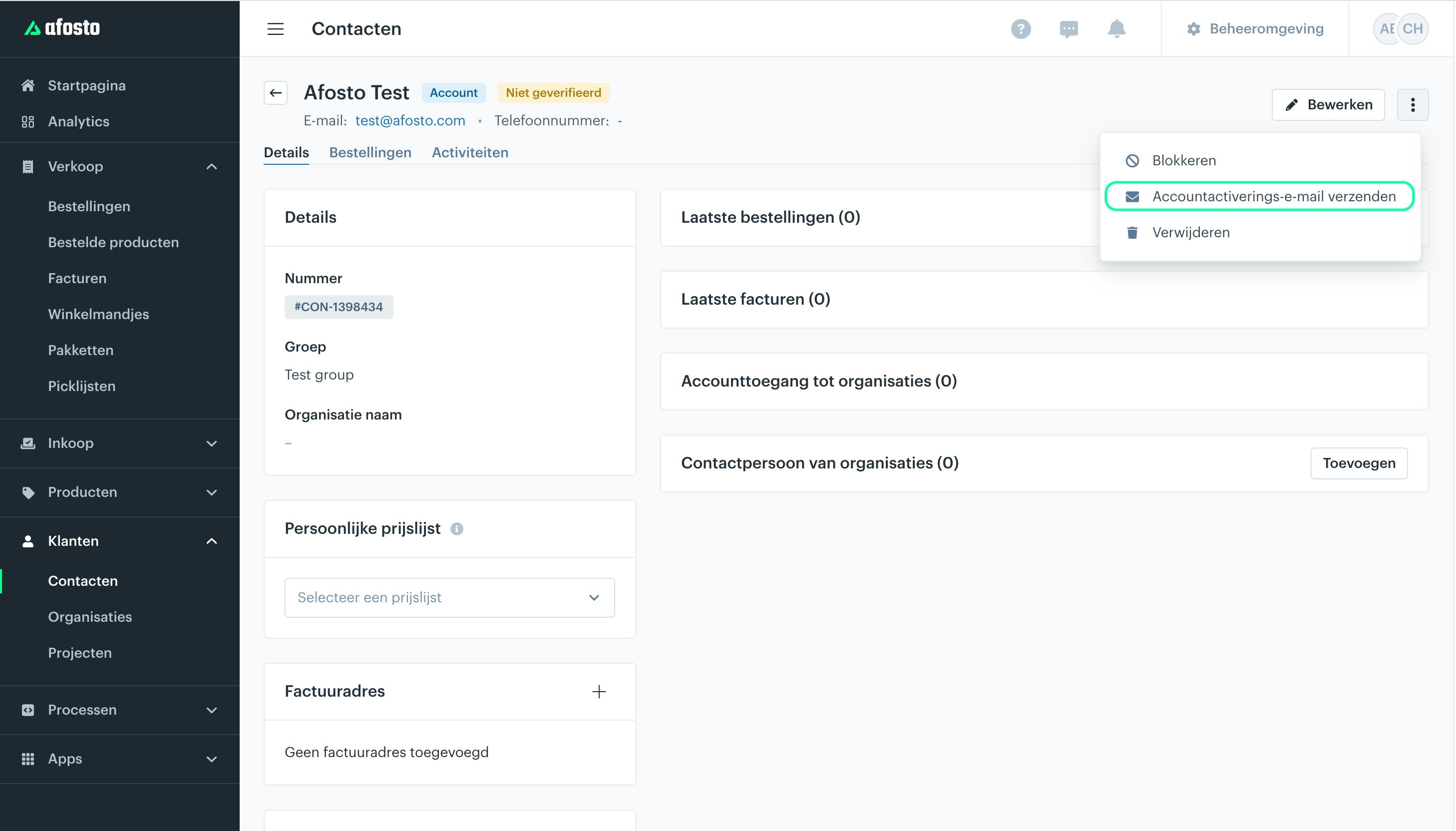This screenshot has height=831, width=1456.
Task: Click the #CON-1398434 number badge
Action: (x=339, y=307)
